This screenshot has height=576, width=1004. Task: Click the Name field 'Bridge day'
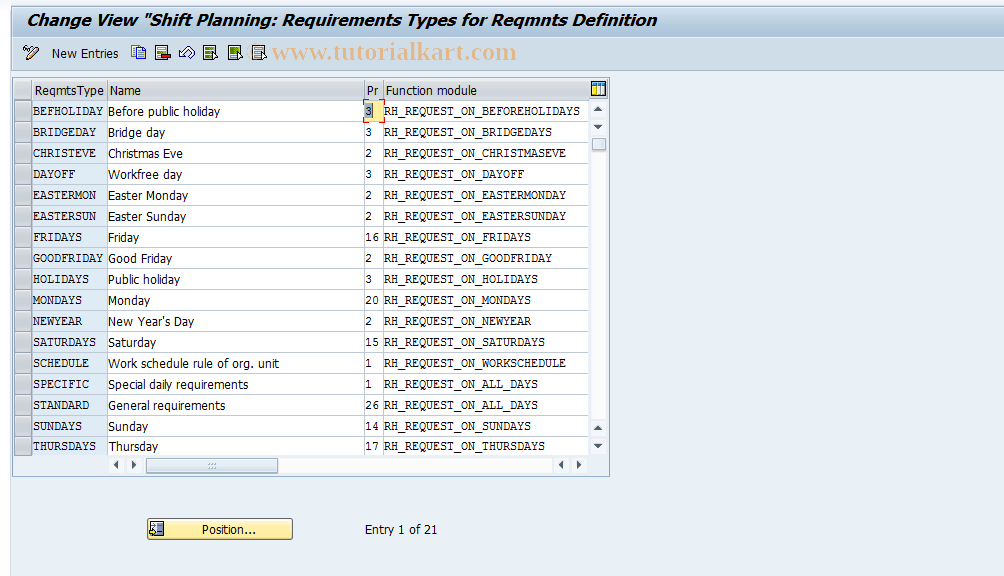click(235, 132)
